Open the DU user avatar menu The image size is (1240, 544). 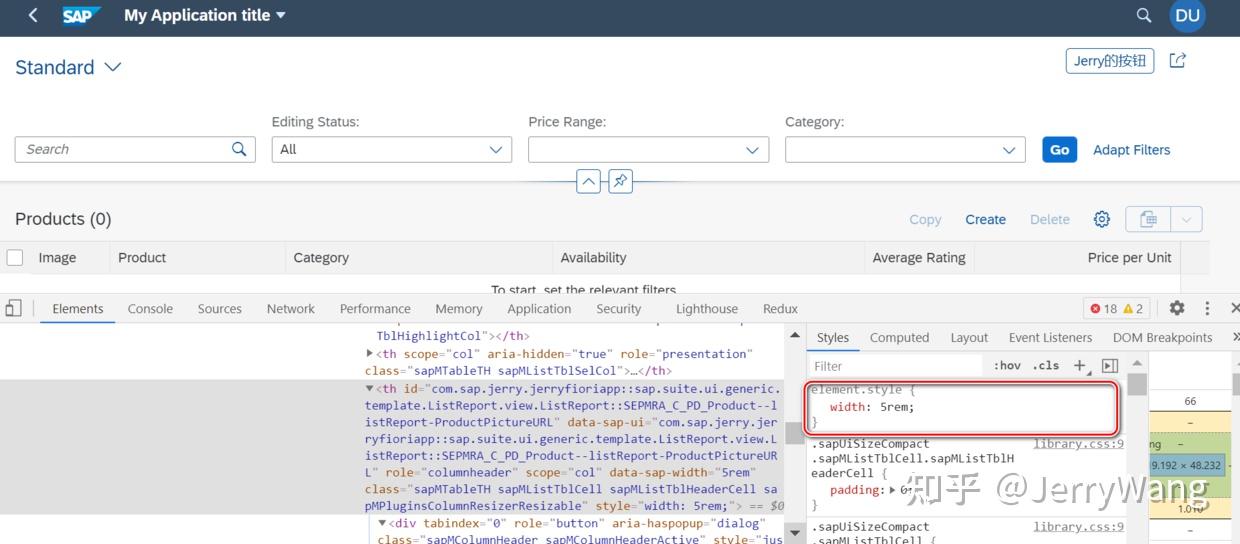[x=1187, y=15]
